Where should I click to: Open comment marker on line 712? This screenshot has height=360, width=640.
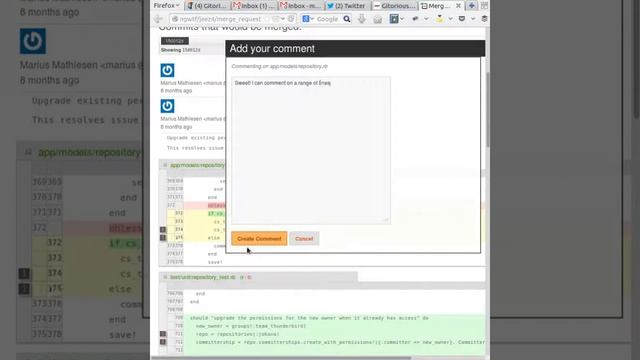(x=163, y=342)
